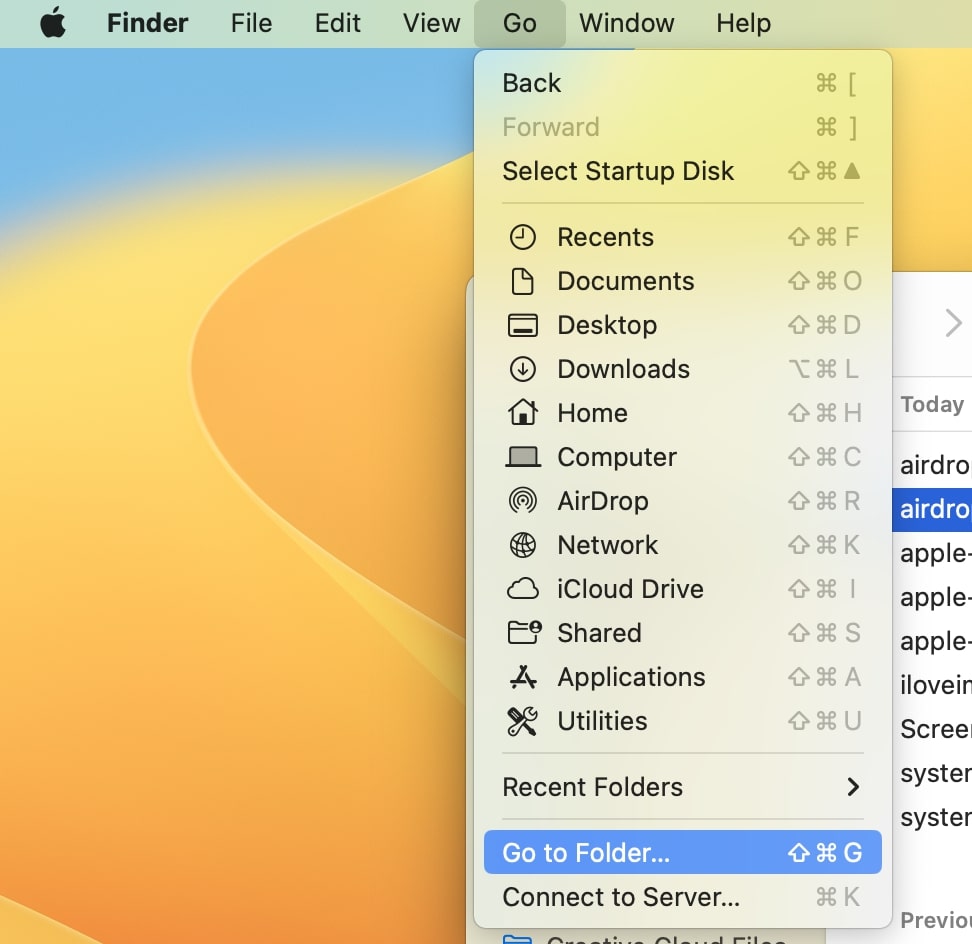
Task: Click the iCloud Drive cloud icon
Action: point(523,589)
